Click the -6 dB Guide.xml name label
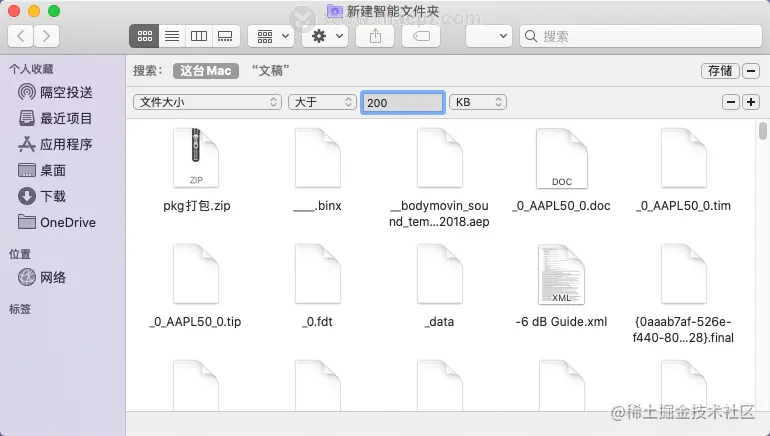The image size is (770, 436). (x=561, y=322)
